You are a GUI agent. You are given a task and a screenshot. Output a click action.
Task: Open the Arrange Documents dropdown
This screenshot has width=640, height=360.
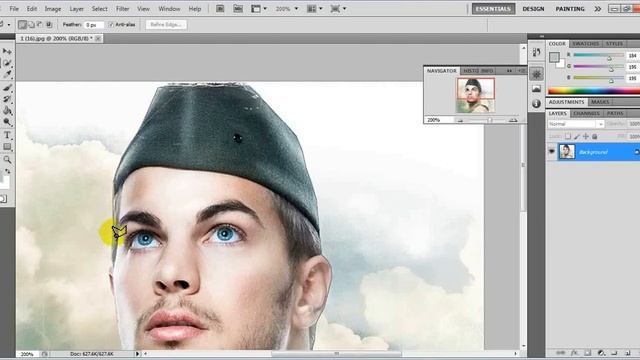315,9
